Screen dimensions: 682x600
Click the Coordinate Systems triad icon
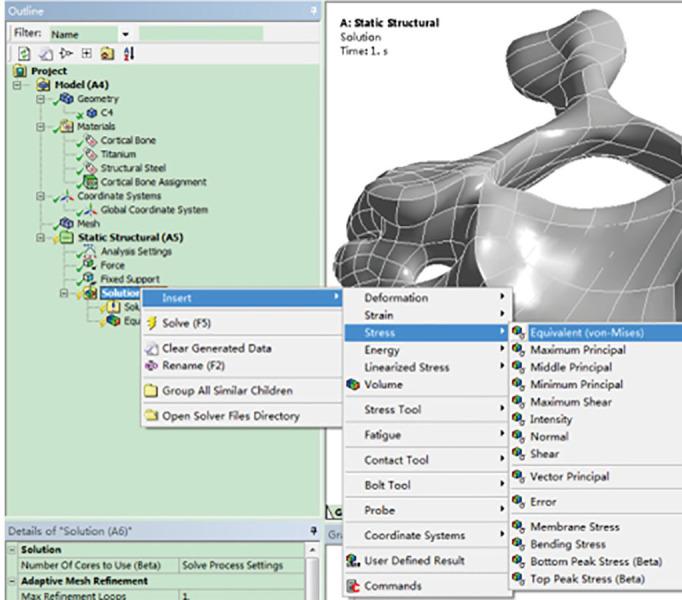[67, 196]
